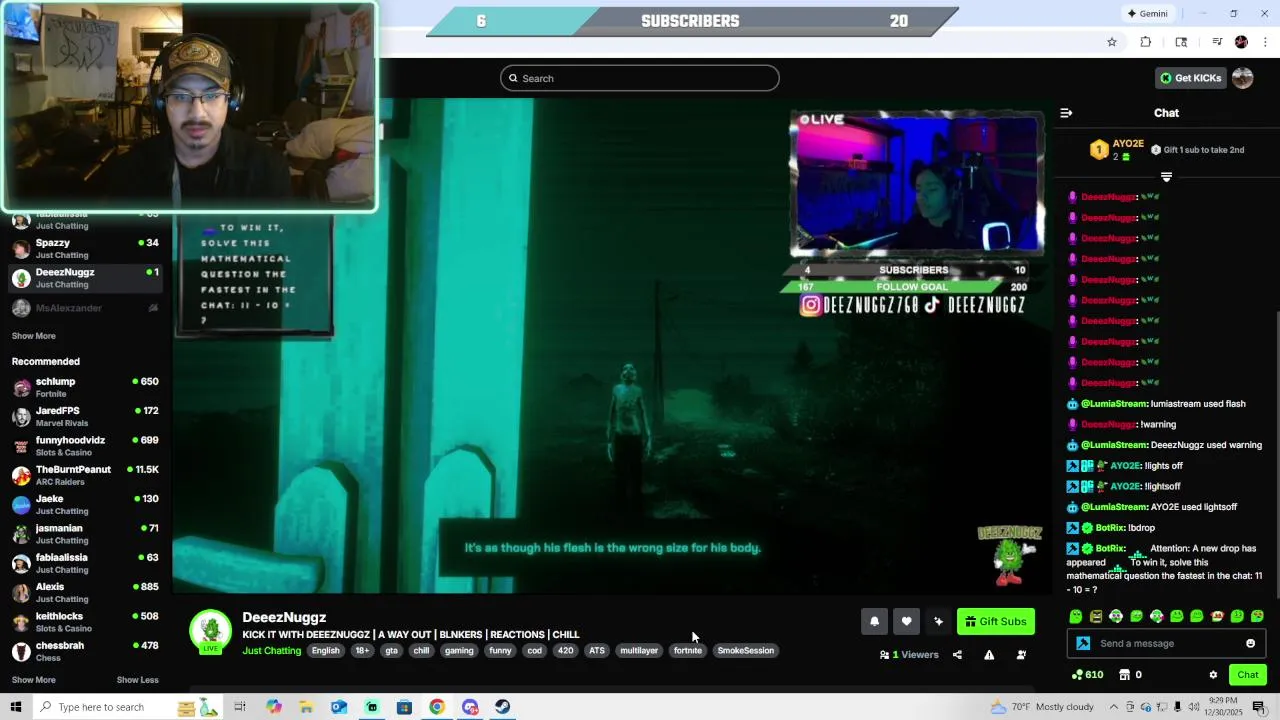Click the user icon next to report
The width and height of the screenshot is (1280, 720).
(1021, 655)
